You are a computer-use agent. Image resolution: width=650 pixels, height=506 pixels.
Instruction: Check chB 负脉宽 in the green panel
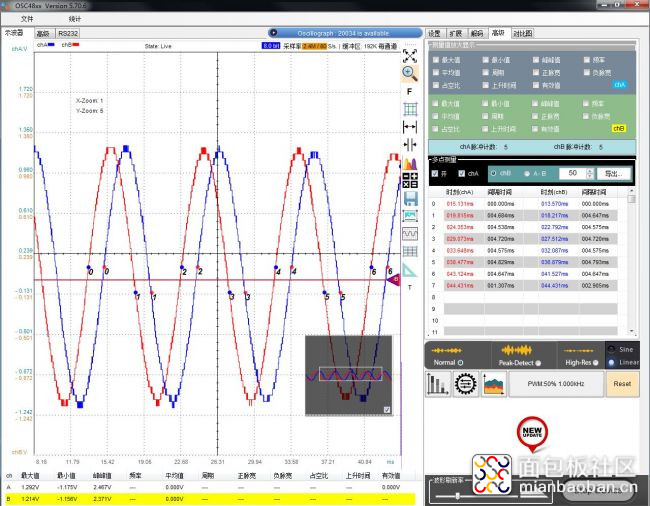586,116
